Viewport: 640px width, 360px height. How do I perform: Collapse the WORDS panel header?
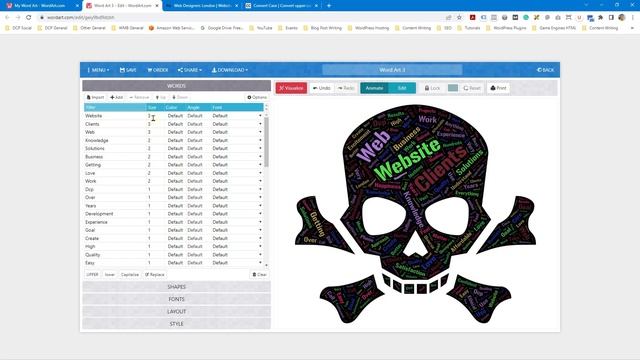point(176,86)
